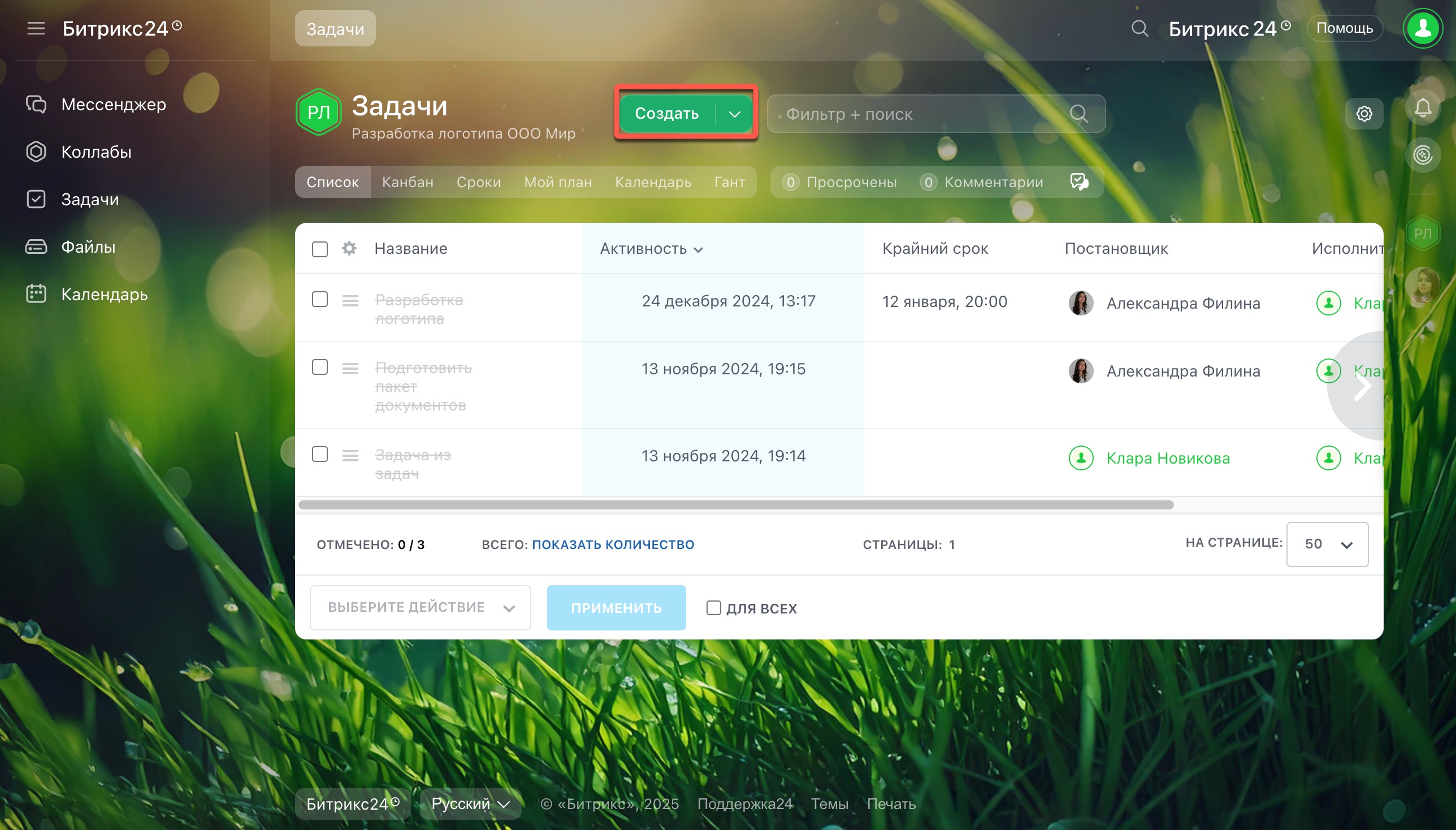Open the Русский language selector in footer
The height and width of the screenshot is (830, 1456).
point(470,804)
